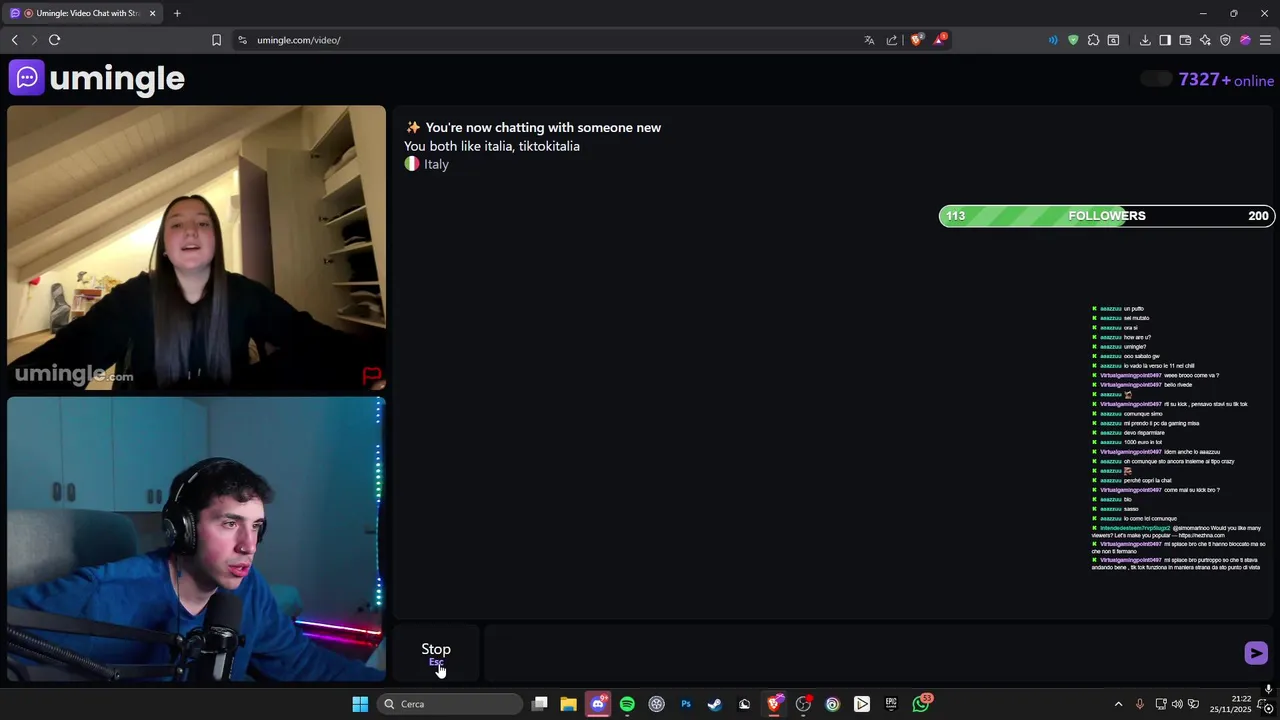This screenshot has height=720, width=1280.
Task: Click the blue sound waves extension icon
Action: tap(1053, 40)
